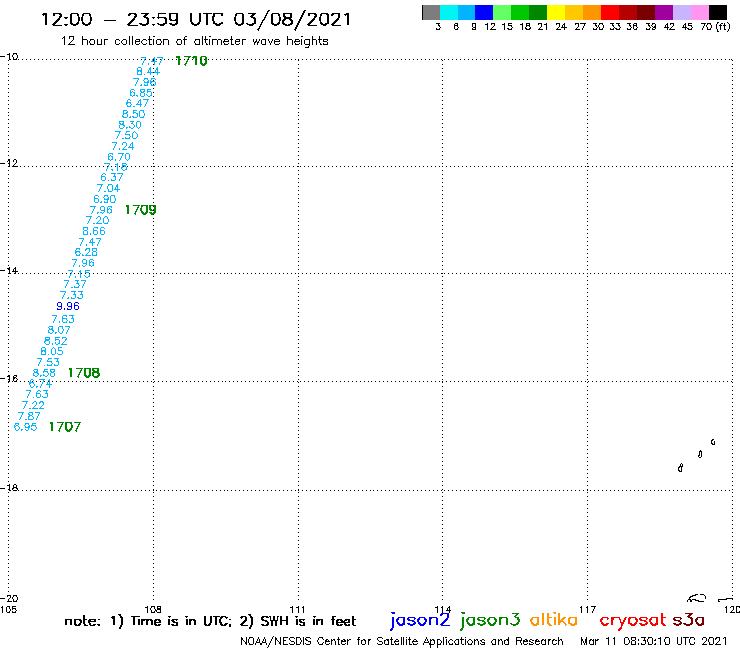The image size is (740, 650).
Task: Click the wave height value 7.50
Action: (x=126, y=135)
